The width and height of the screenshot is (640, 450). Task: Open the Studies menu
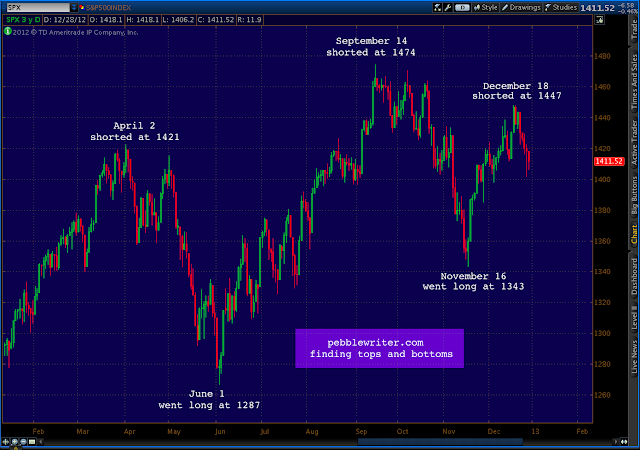pos(561,7)
